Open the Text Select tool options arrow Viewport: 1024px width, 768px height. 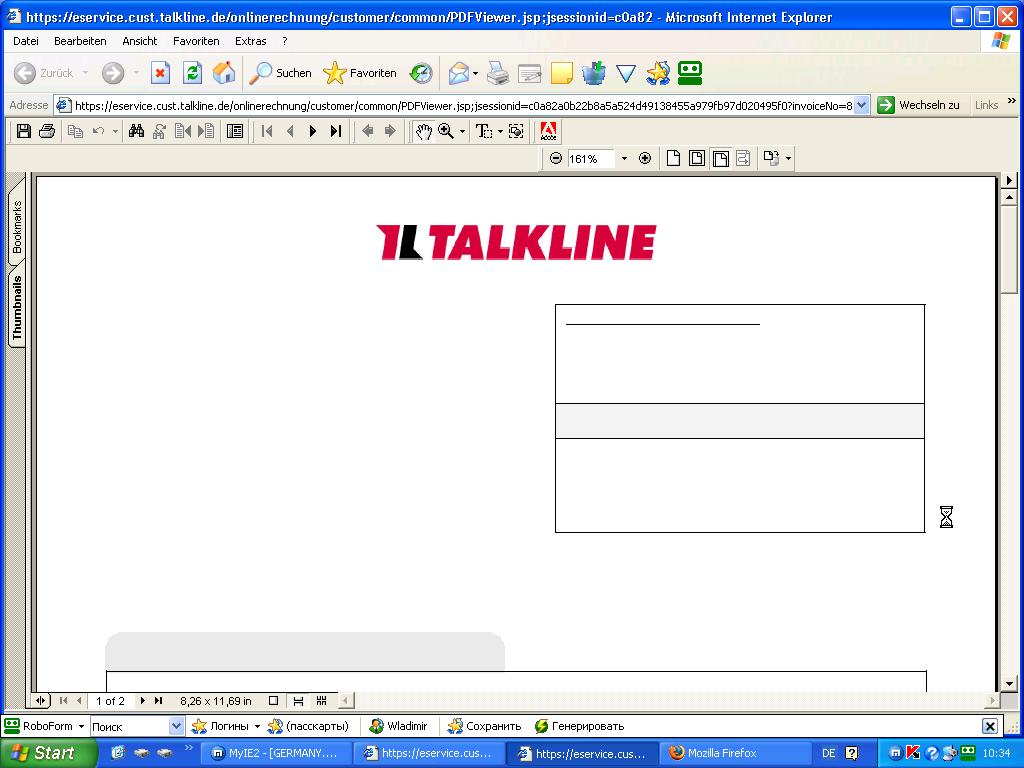pyautogui.click(x=500, y=131)
